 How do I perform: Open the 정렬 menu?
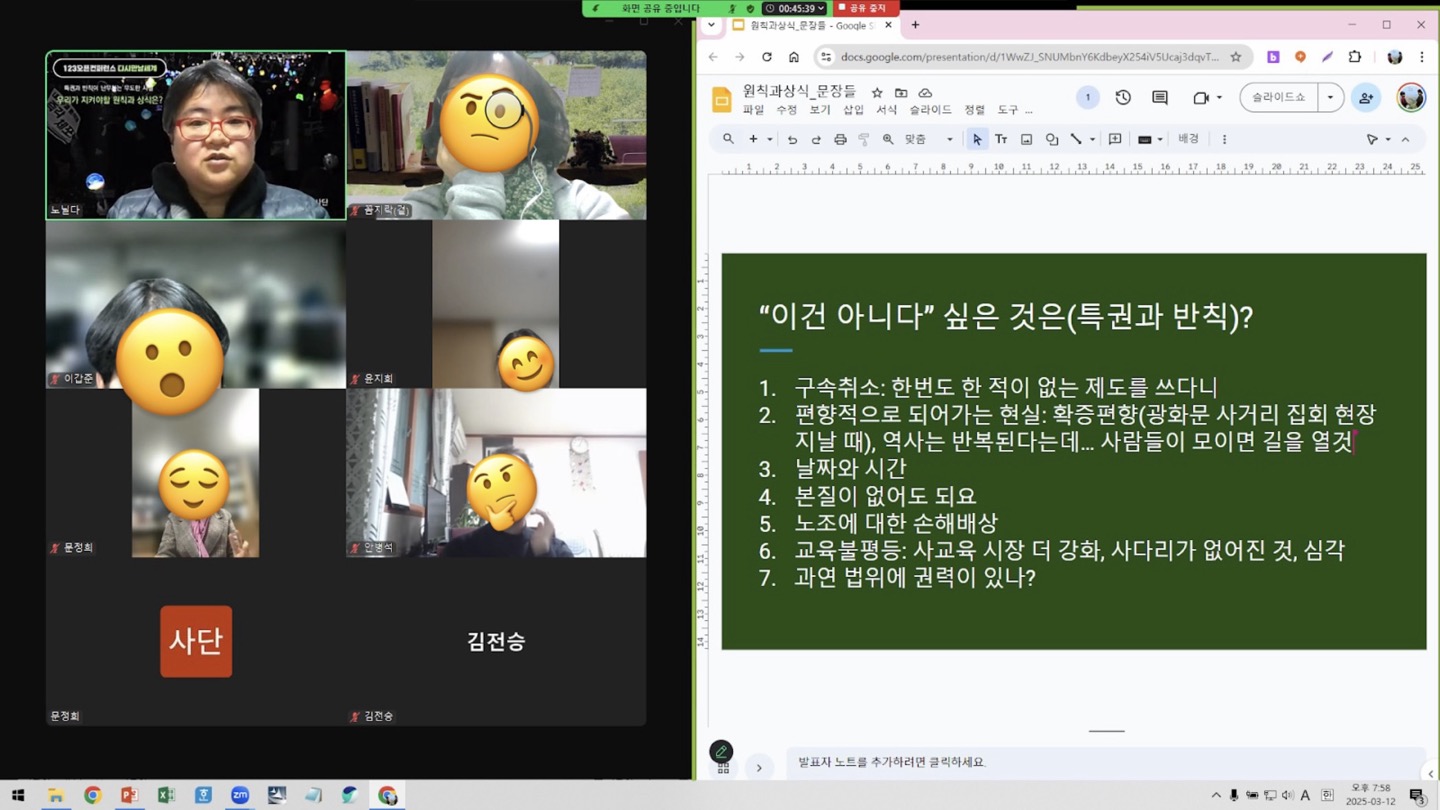pos(974,110)
